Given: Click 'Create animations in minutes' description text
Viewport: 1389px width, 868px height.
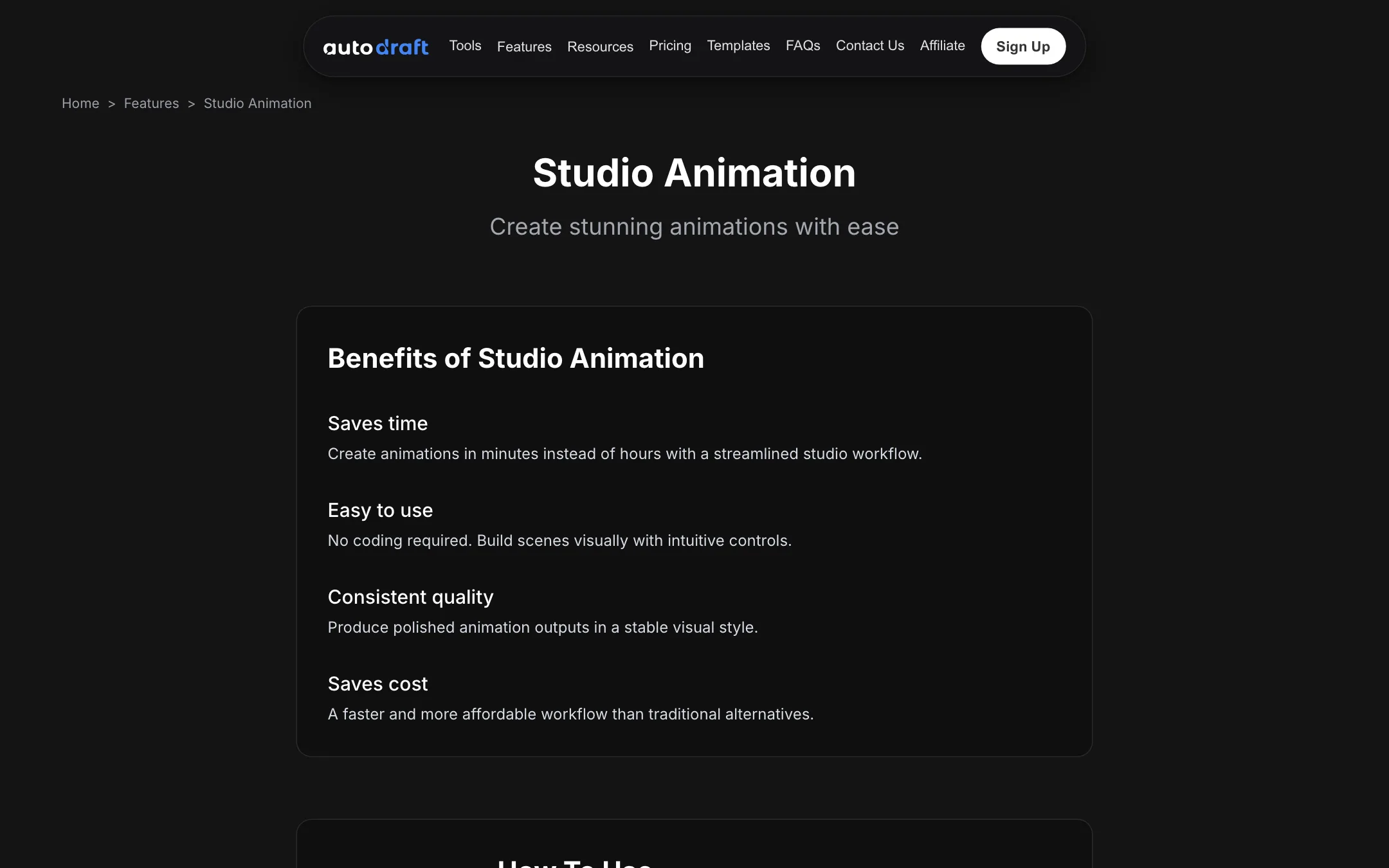Looking at the screenshot, I should coord(625,454).
